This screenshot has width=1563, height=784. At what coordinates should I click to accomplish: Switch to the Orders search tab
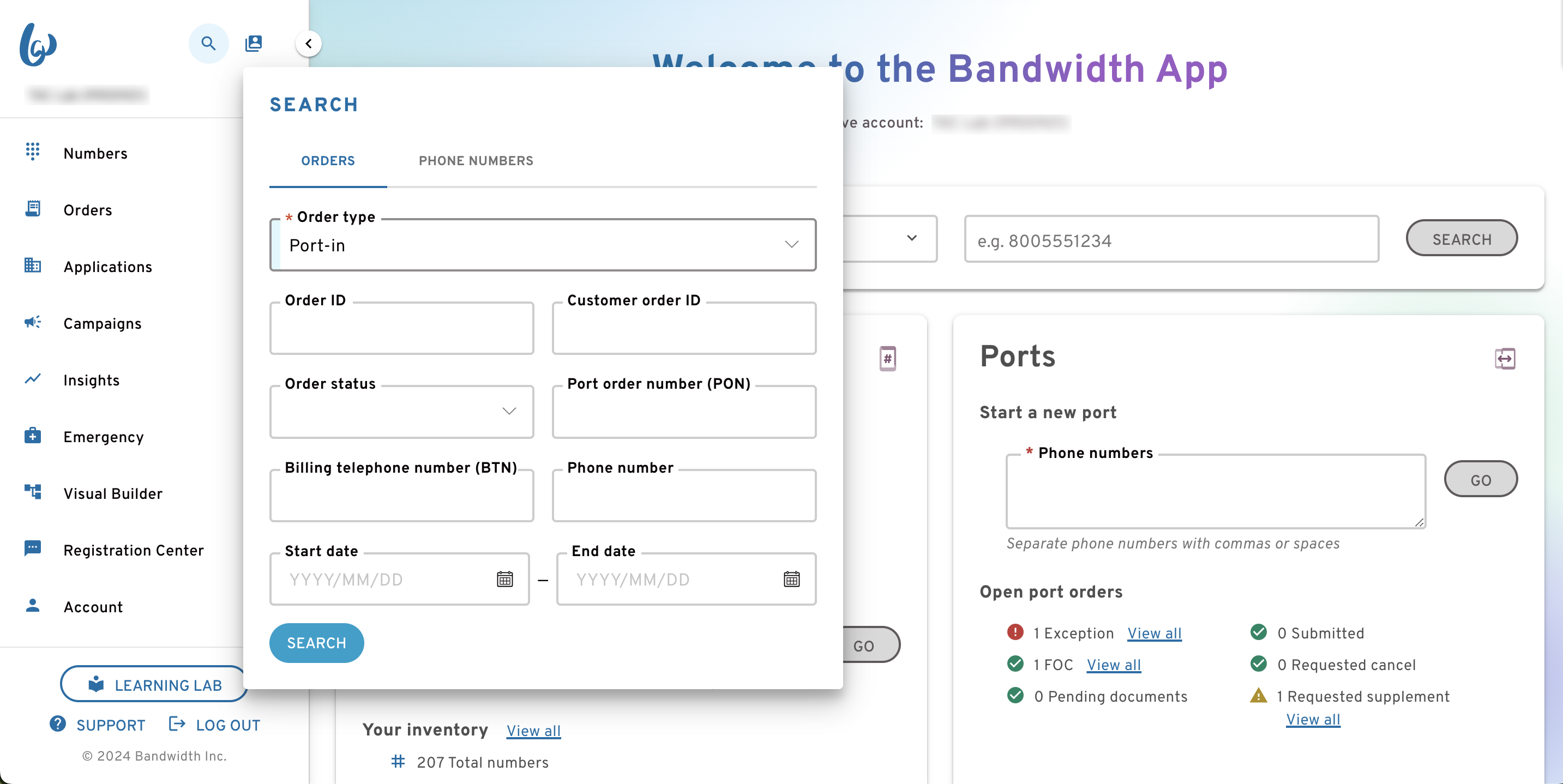click(x=328, y=161)
